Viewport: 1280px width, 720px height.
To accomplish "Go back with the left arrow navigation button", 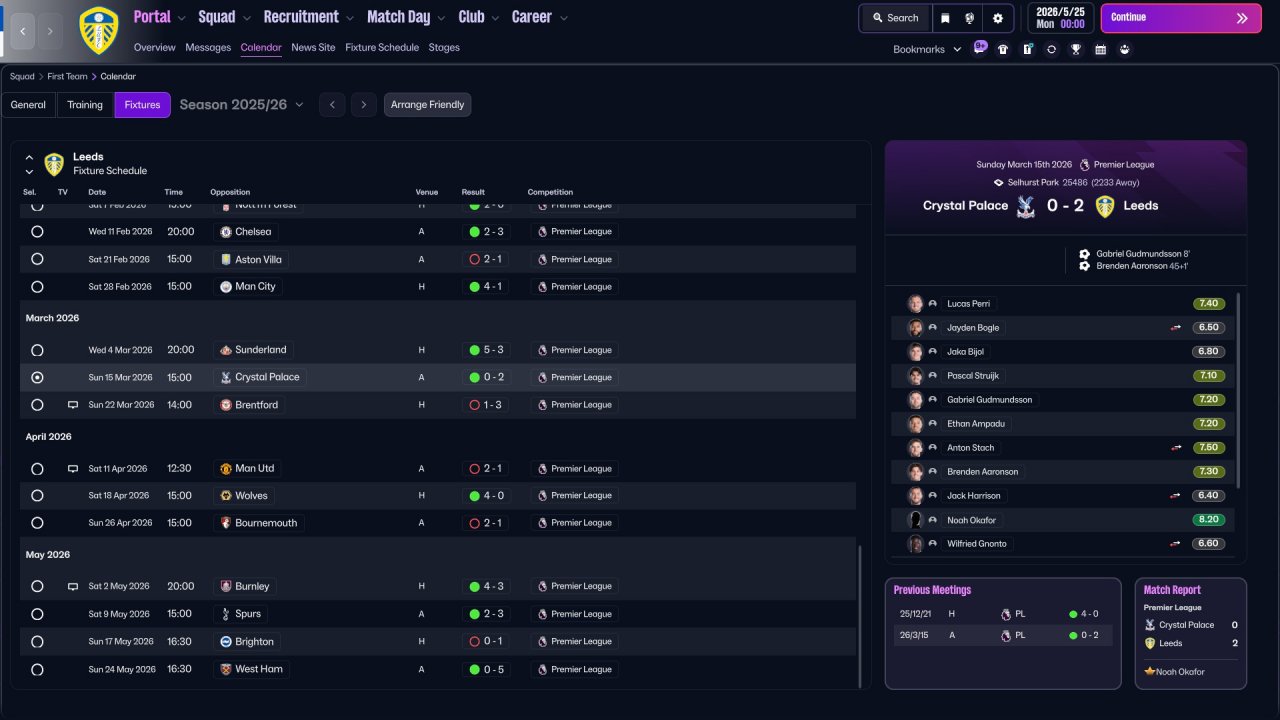I will pyautogui.click(x=23, y=31).
